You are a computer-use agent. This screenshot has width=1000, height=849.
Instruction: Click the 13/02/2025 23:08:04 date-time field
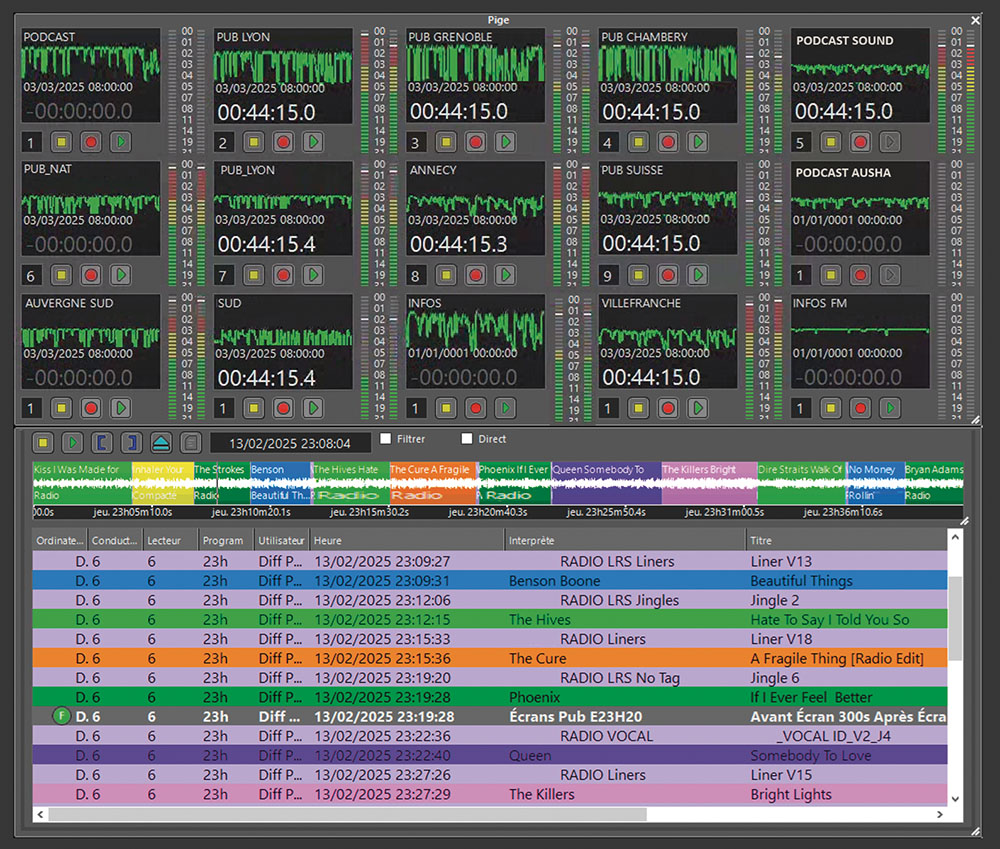click(x=289, y=442)
